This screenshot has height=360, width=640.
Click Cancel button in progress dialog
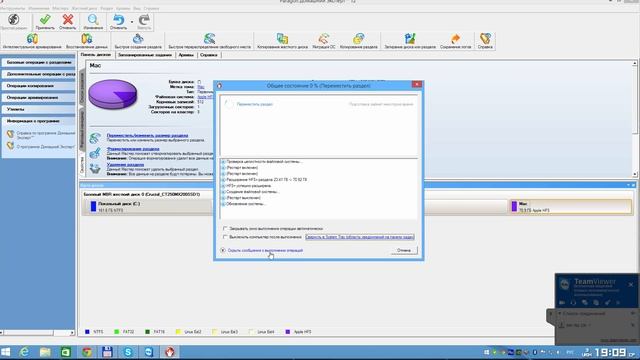coord(404,250)
